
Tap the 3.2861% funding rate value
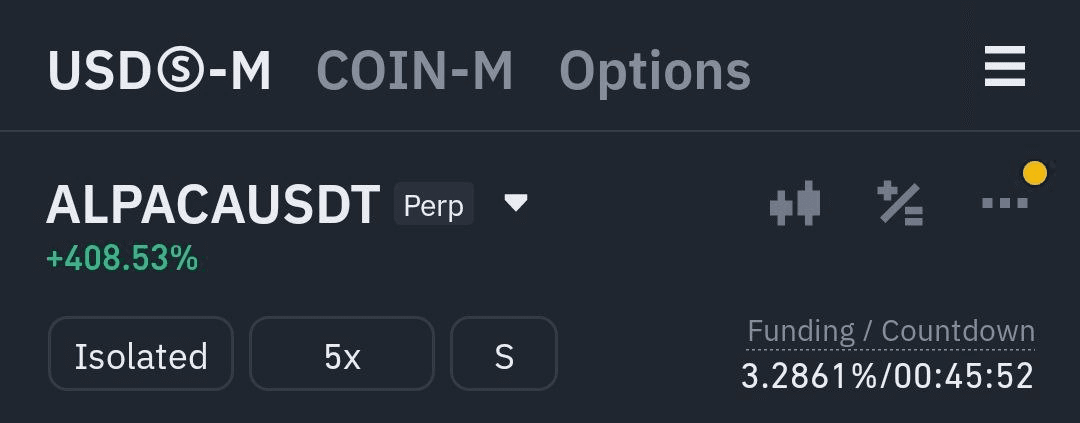pyautogui.click(x=808, y=376)
